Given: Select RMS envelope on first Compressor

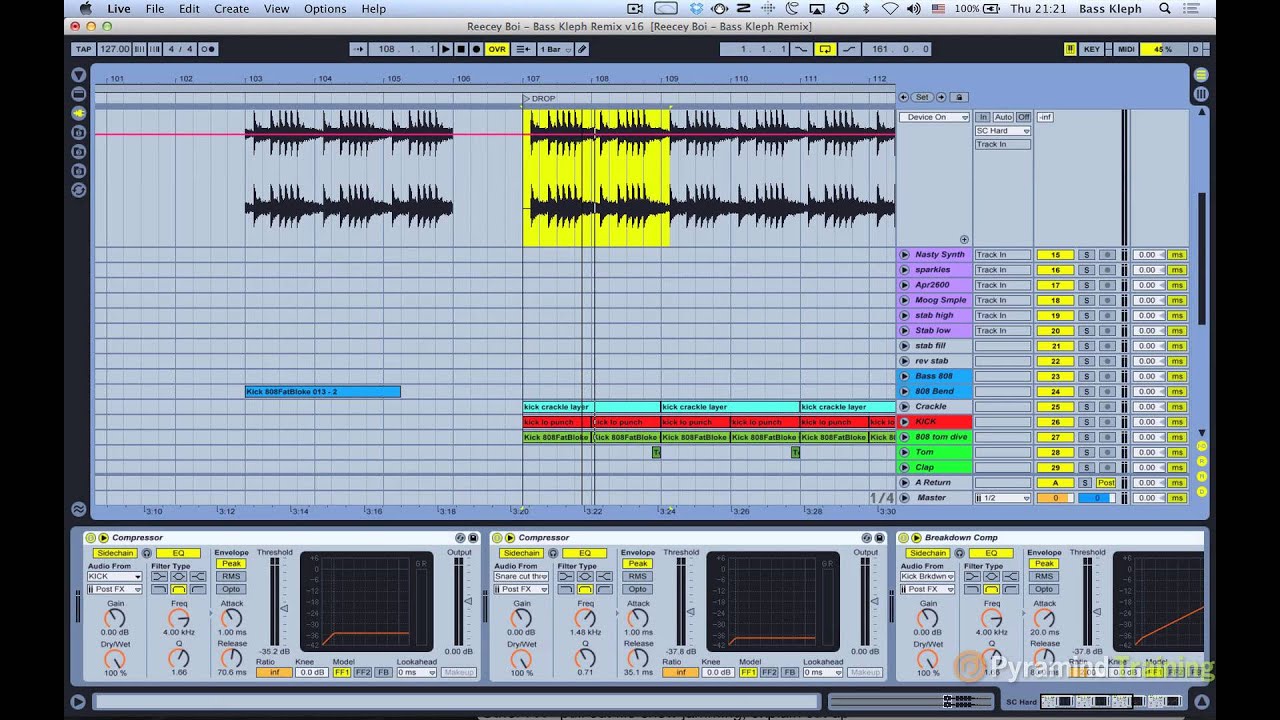Looking at the screenshot, I should coord(231,577).
